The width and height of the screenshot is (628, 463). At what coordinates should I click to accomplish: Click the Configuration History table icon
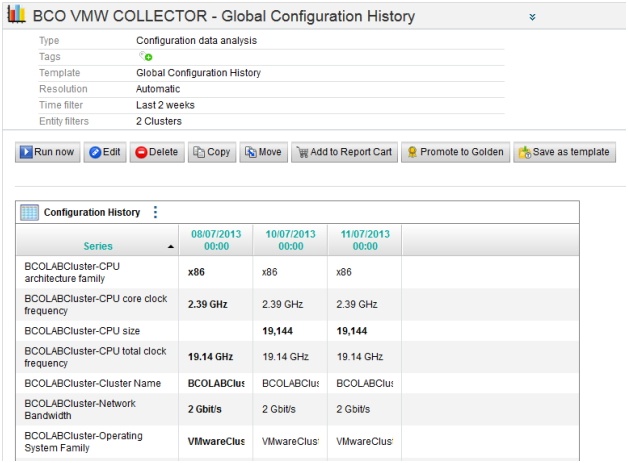(x=29, y=212)
